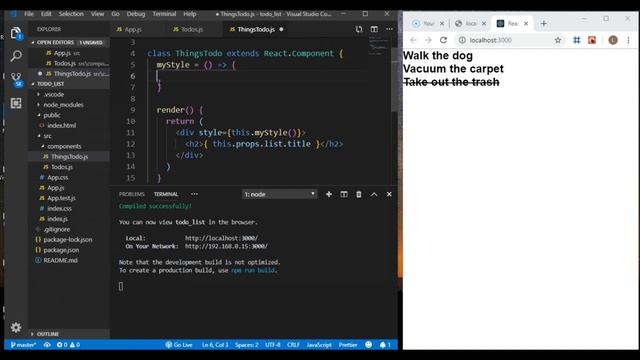Open notifications bell in the status bar

pos(385,345)
